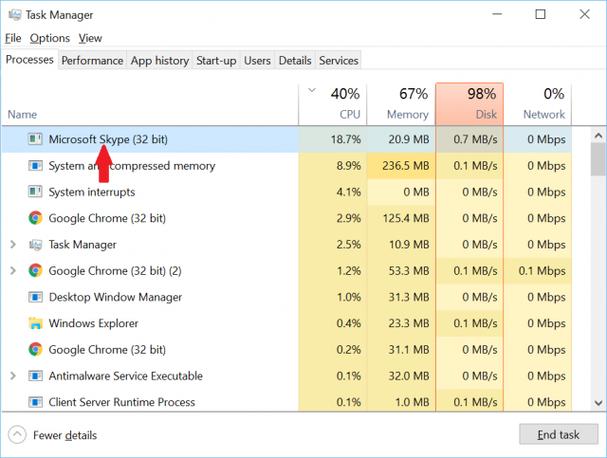The height and width of the screenshot is (458, 607).
Task: Click the 31.3 MB memory cell
Action: [x=401, y=297]
